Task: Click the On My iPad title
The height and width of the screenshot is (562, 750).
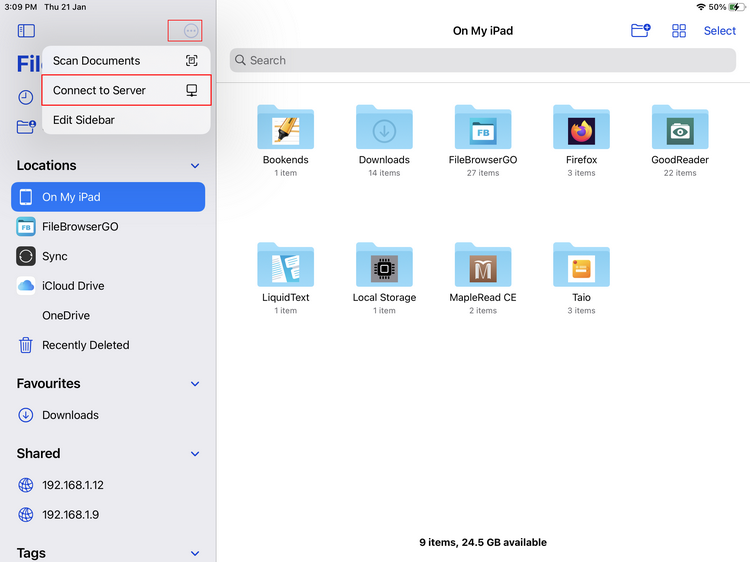Action: (483, 31)
